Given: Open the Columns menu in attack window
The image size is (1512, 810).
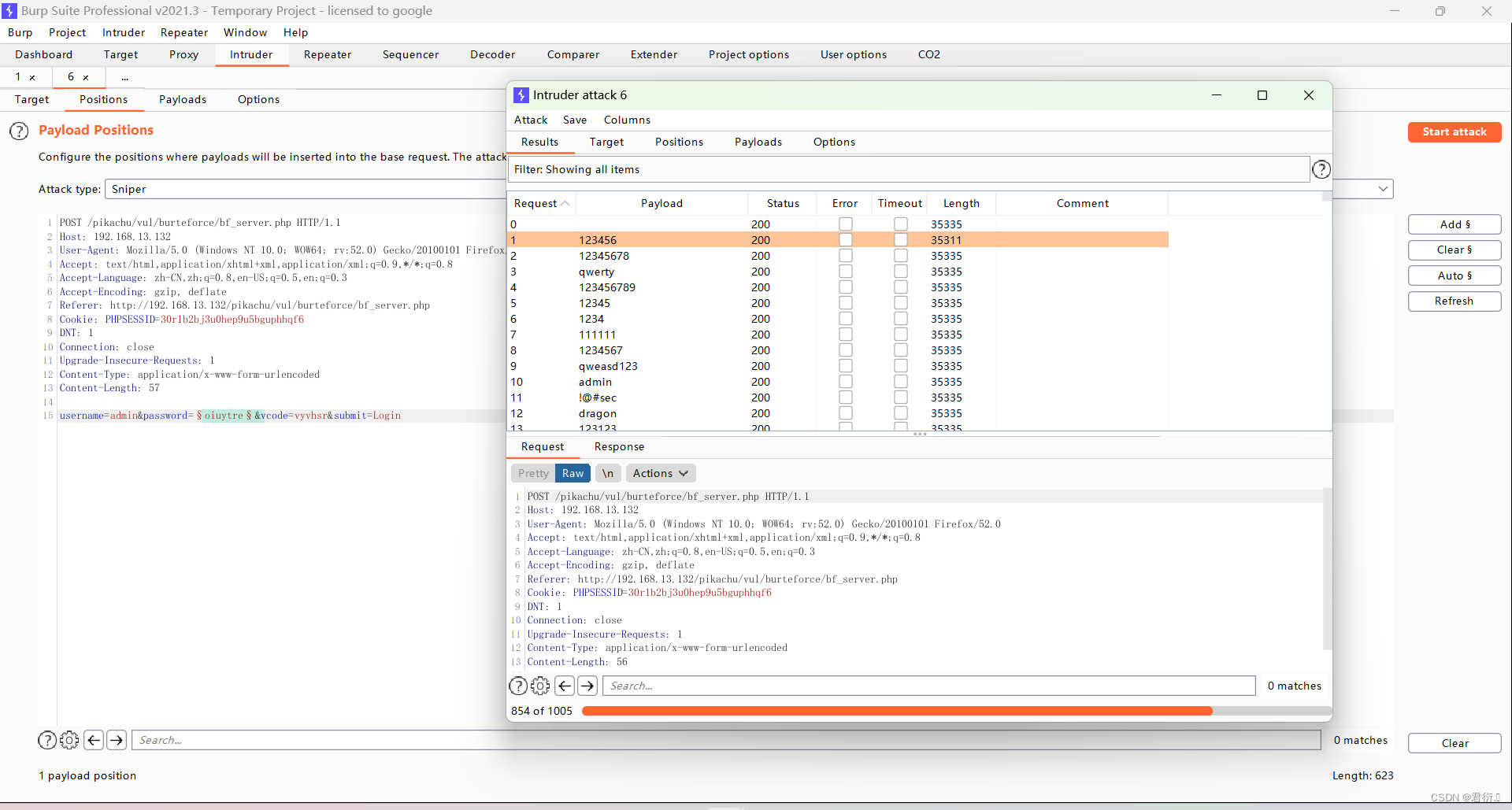Looking at the screenshot, I should (x=627, y=120).
